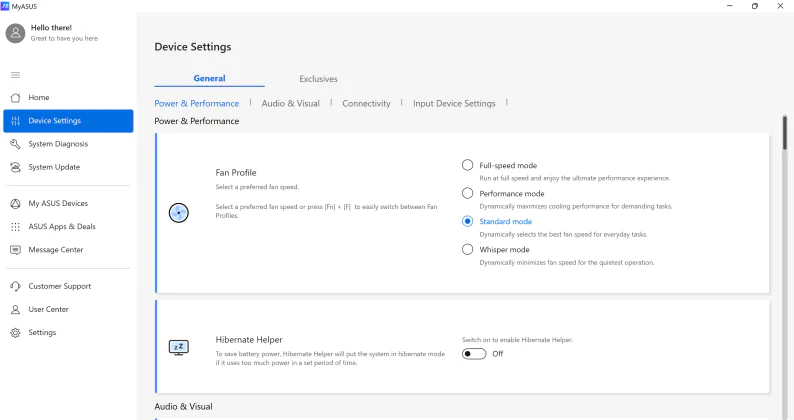Click the My ASUS Devices icon
The image size is (794, 420).
pos(16,203)
